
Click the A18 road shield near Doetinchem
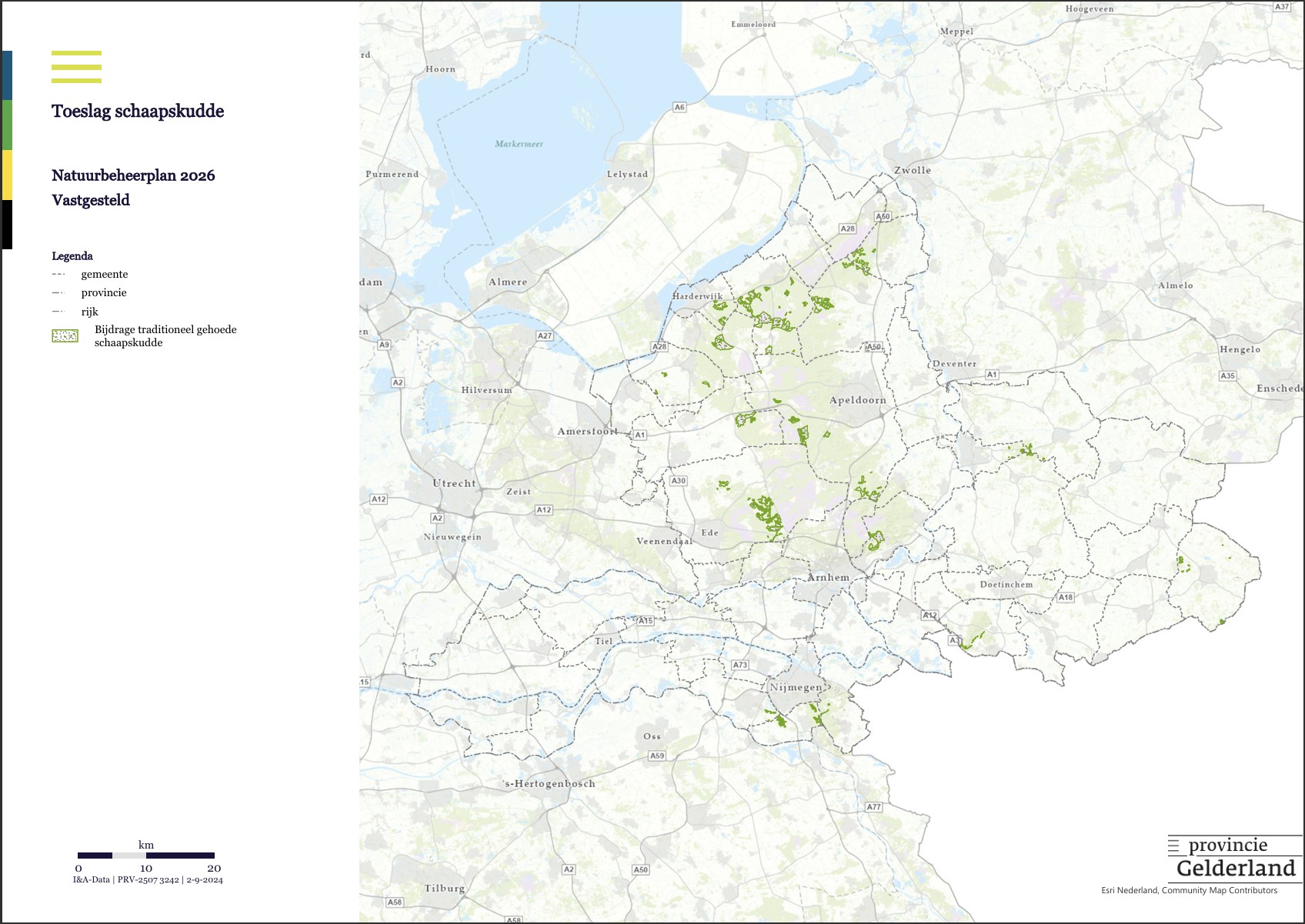1065,597
